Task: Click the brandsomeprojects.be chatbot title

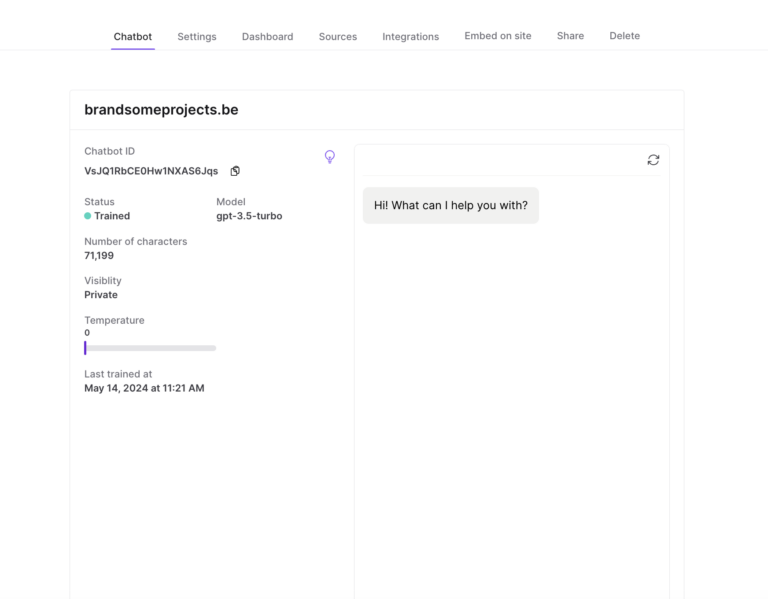Action: (x=161, y=110)
